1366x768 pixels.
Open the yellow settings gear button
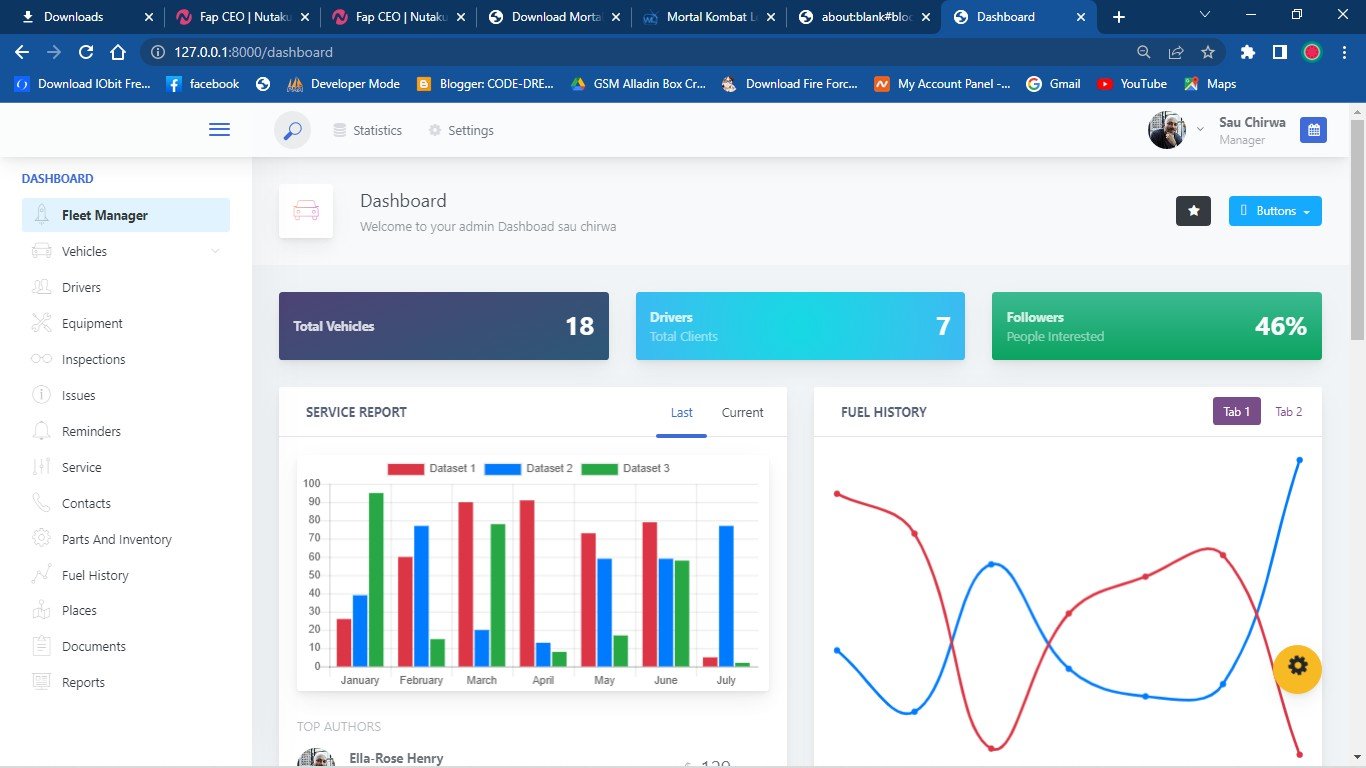[x=1297, y=667]
